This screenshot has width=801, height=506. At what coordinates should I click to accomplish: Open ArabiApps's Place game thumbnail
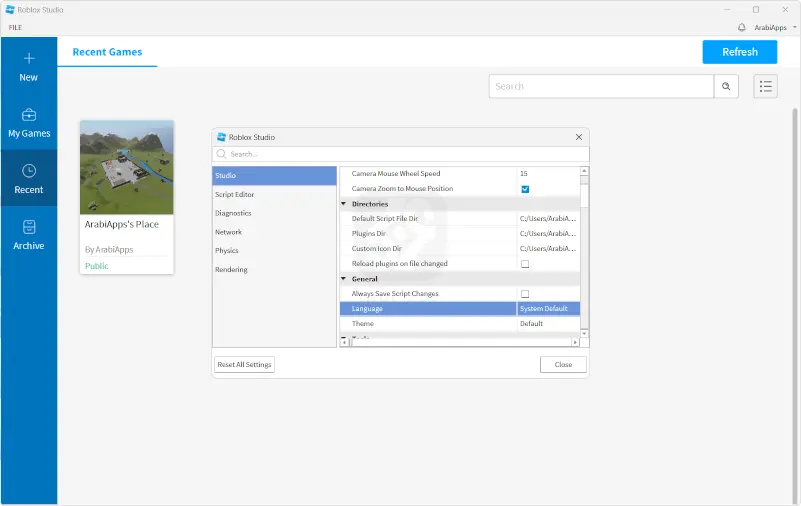127,167
